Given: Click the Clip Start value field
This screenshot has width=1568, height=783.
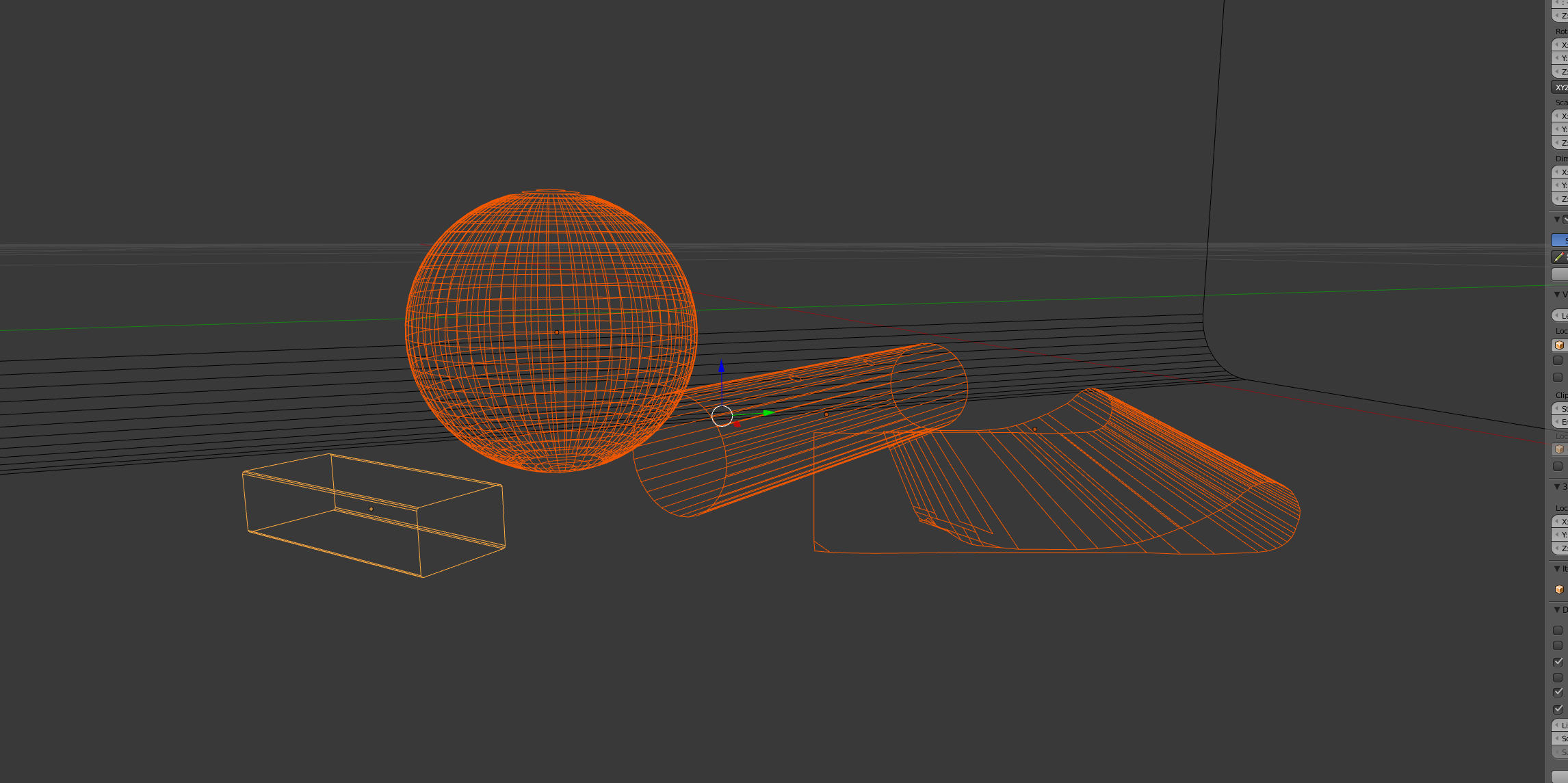Looking at the screenshot, I should (1562, 409).
